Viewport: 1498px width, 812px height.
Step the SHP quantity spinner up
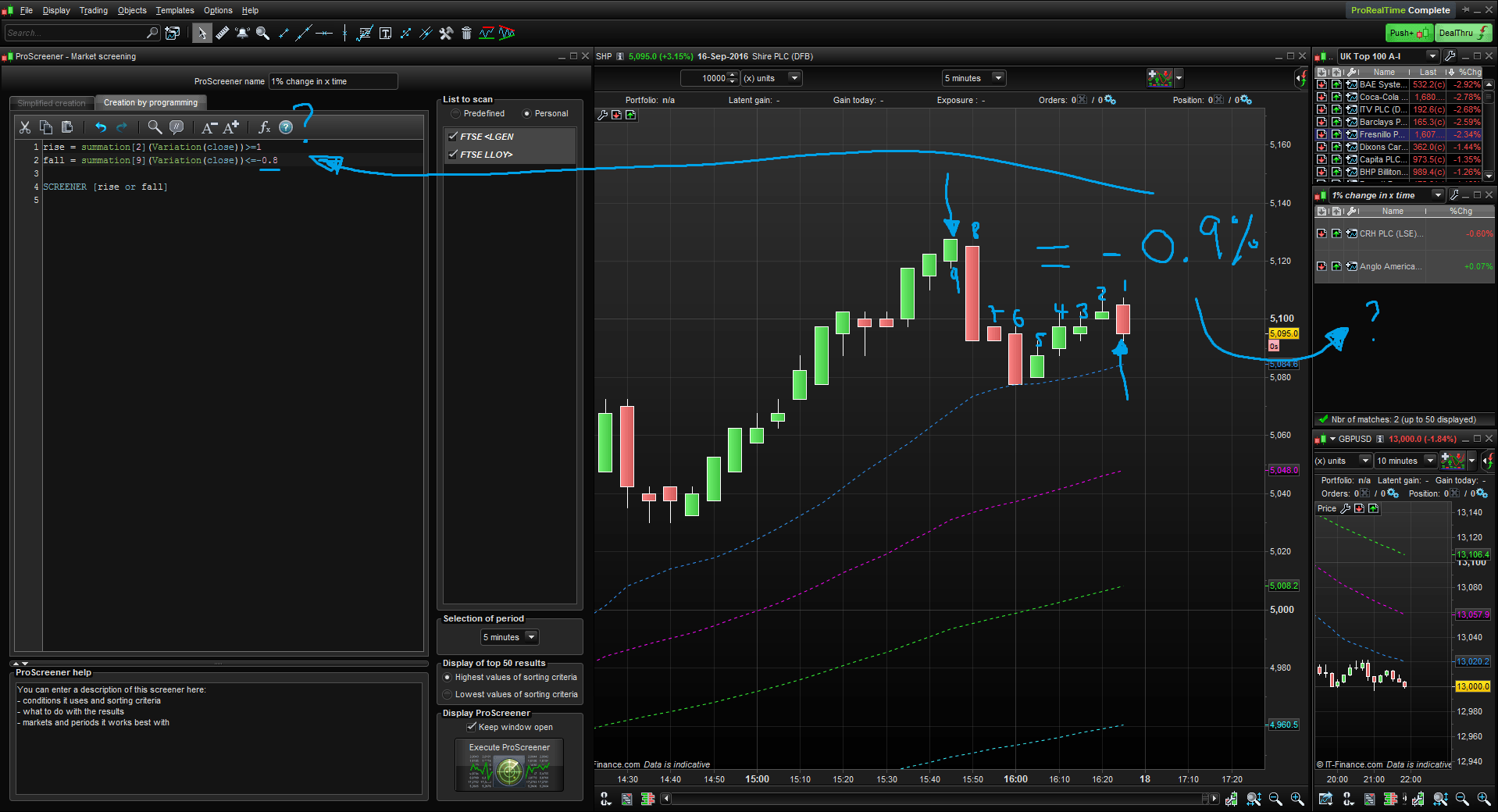[x=733, y=75]
